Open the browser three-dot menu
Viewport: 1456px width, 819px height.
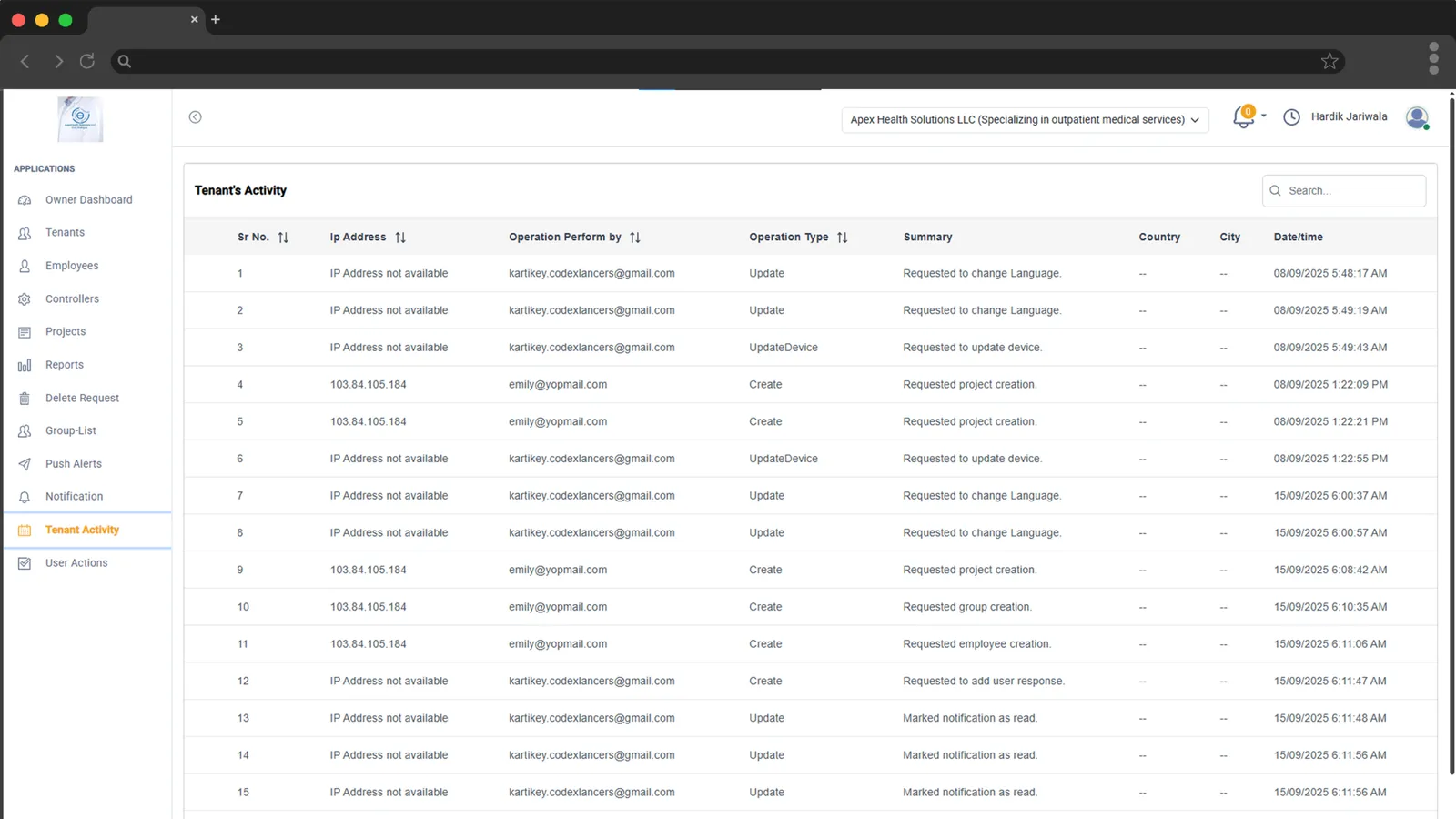[1433, 58]
